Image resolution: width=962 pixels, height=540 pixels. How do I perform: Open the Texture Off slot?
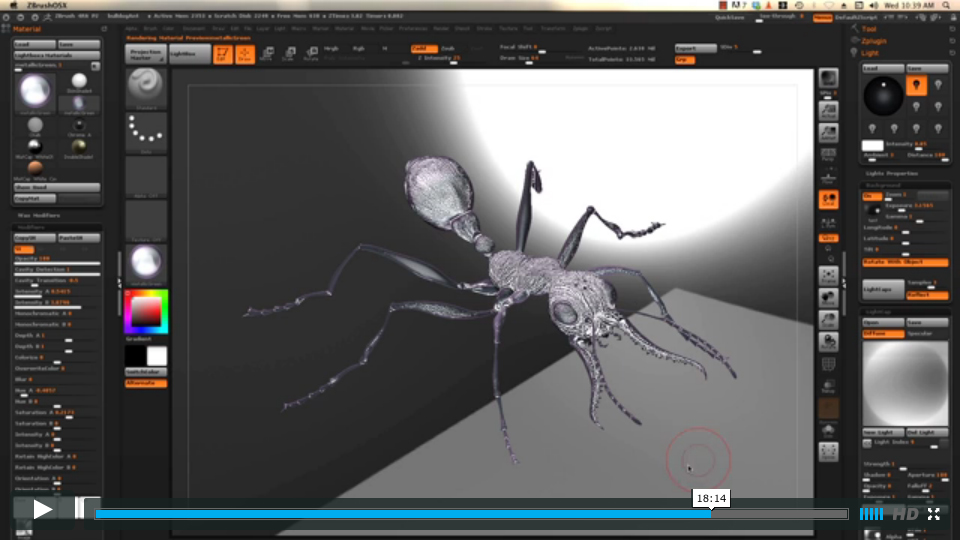pyautogui.click(x=145, y=221)
